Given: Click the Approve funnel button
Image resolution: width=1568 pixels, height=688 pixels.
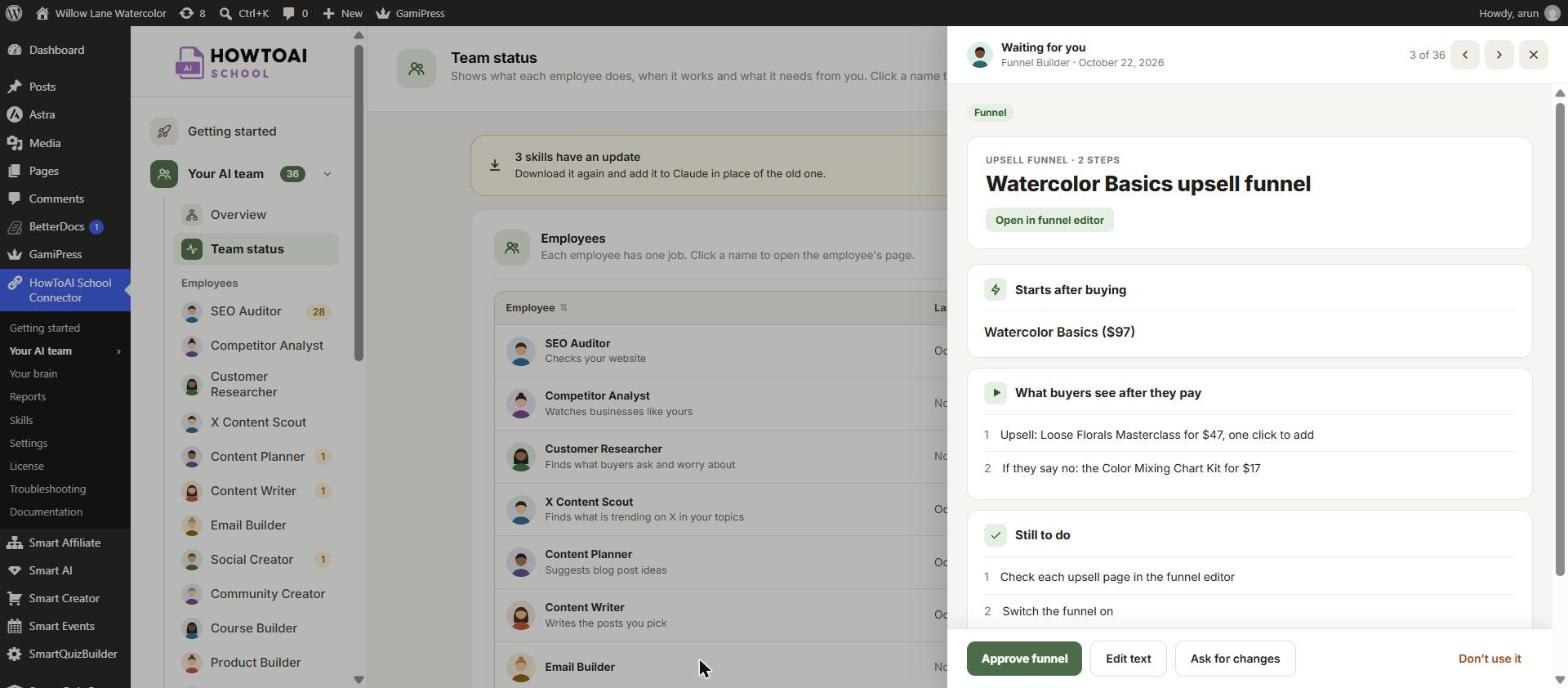Looking at the screenshot, I should coord(1024,659).
